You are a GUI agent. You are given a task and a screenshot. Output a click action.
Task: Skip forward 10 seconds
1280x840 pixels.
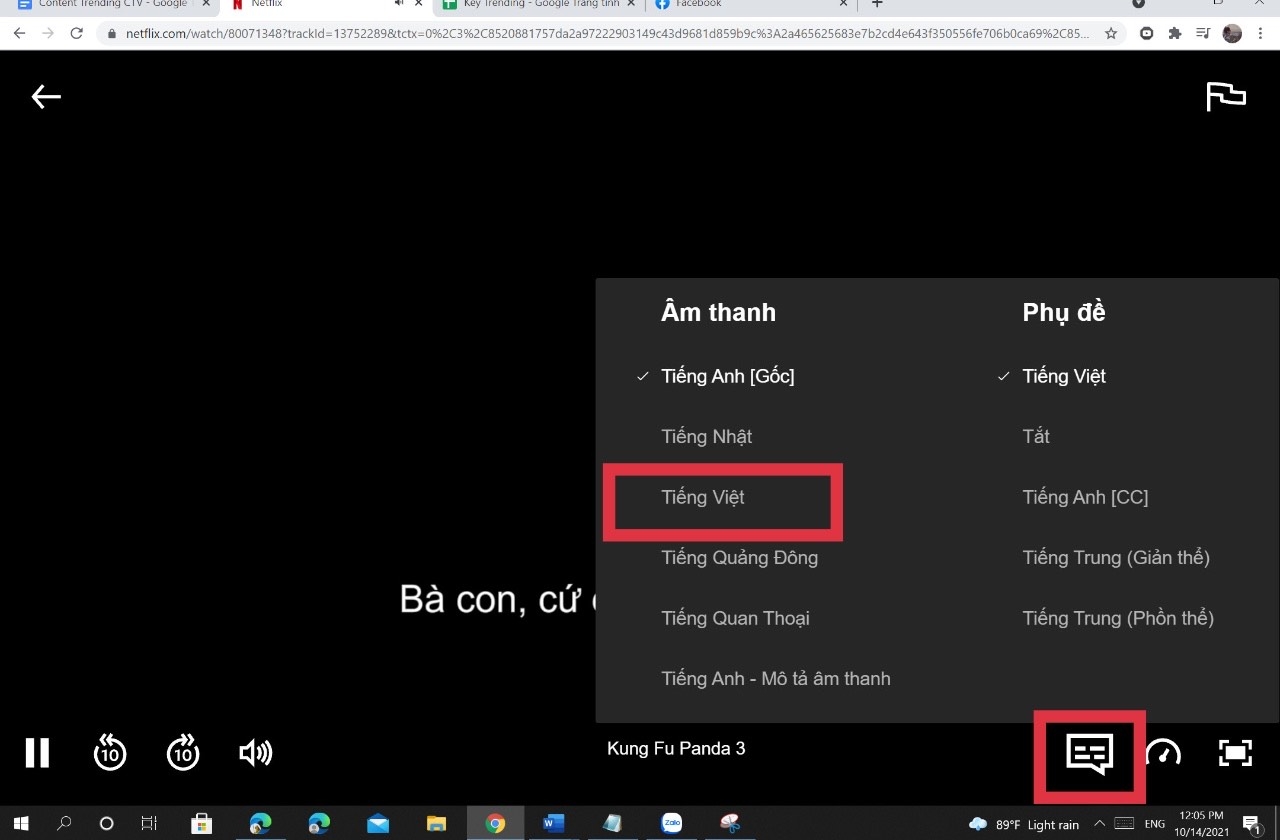pyautogui.click(x=183, y=752)
